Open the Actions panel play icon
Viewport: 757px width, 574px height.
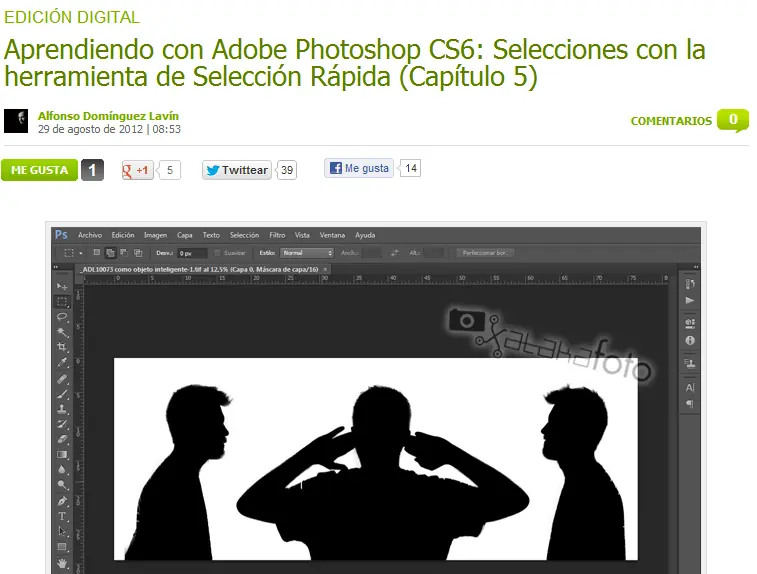690,300
